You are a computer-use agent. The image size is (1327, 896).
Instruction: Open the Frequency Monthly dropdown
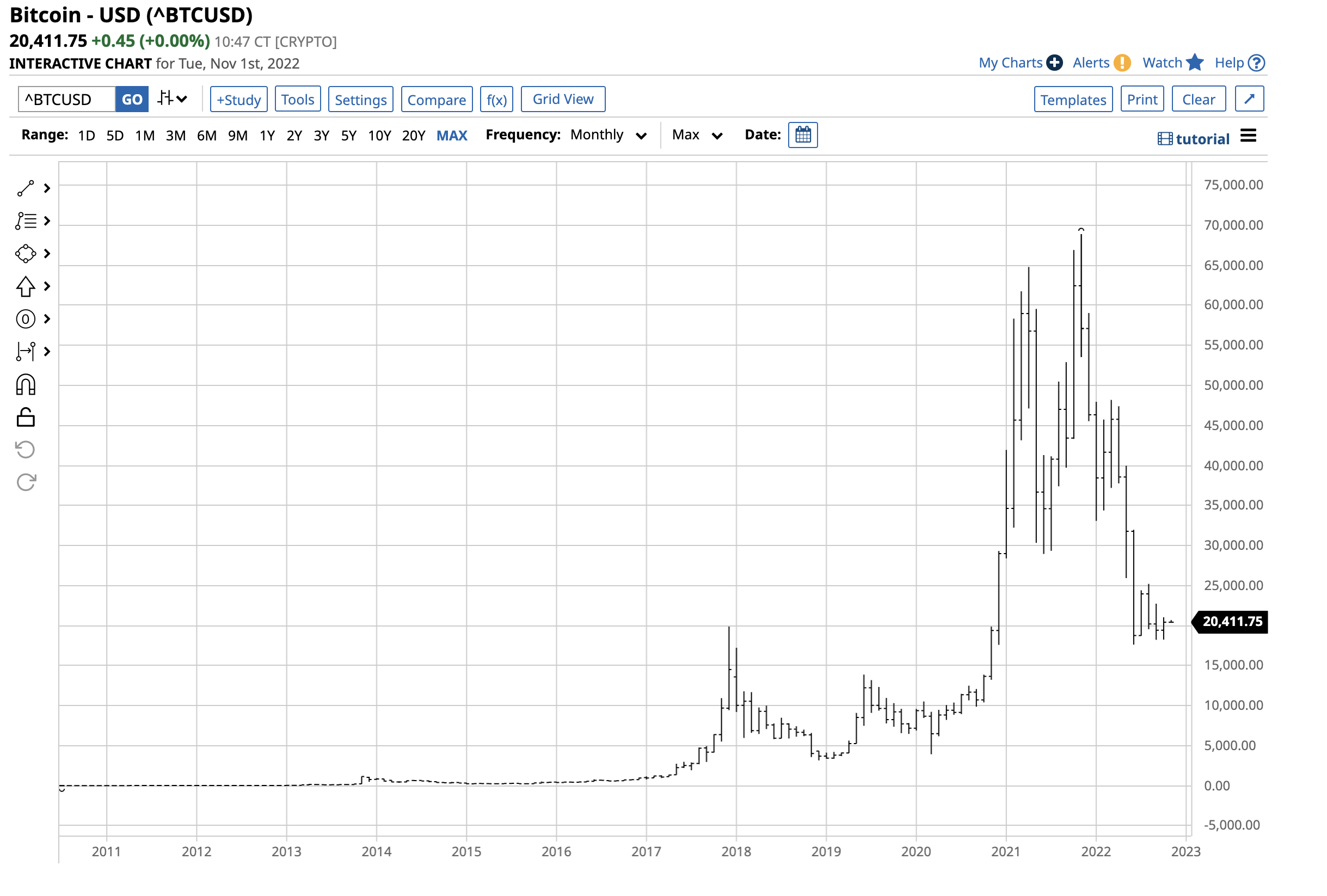608,136
